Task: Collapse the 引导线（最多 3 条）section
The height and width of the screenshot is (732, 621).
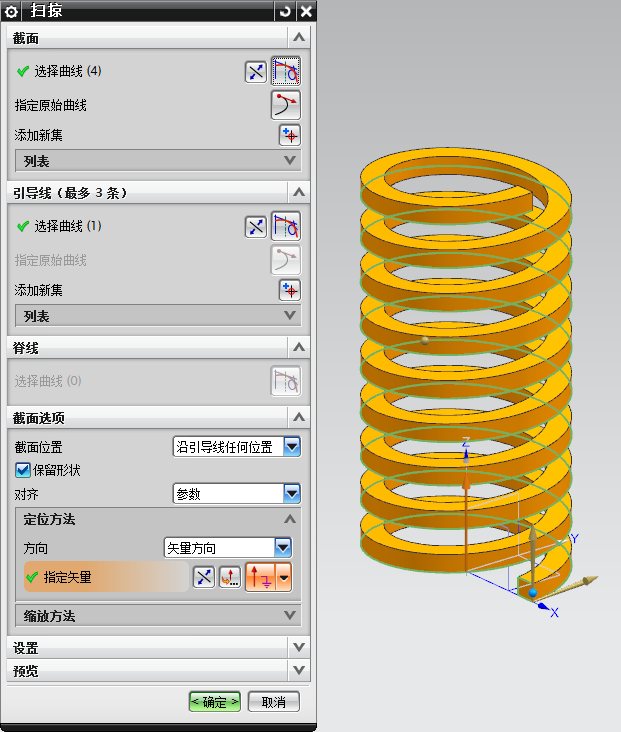Action: (299, 192)
